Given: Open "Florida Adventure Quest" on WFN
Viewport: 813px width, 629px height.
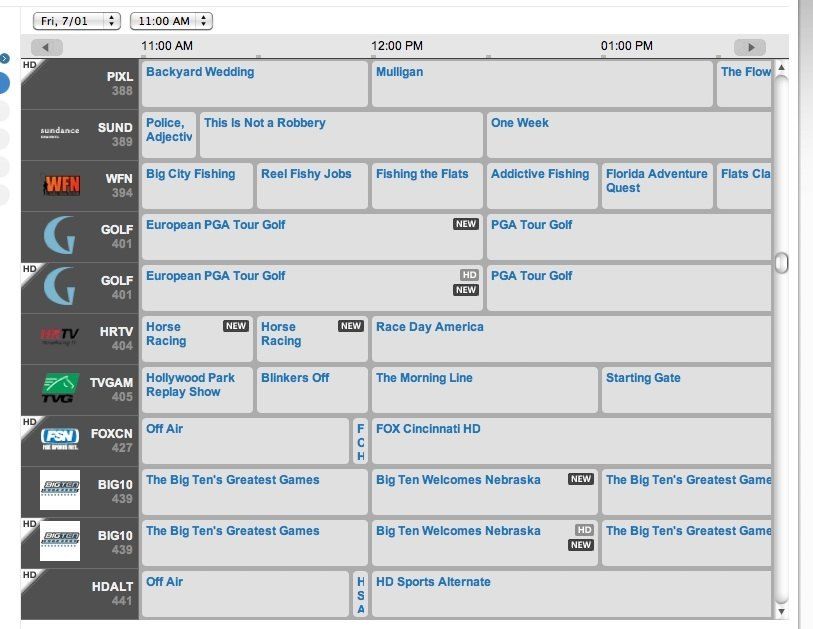Looking at the screenshot, I should (656, 180).
